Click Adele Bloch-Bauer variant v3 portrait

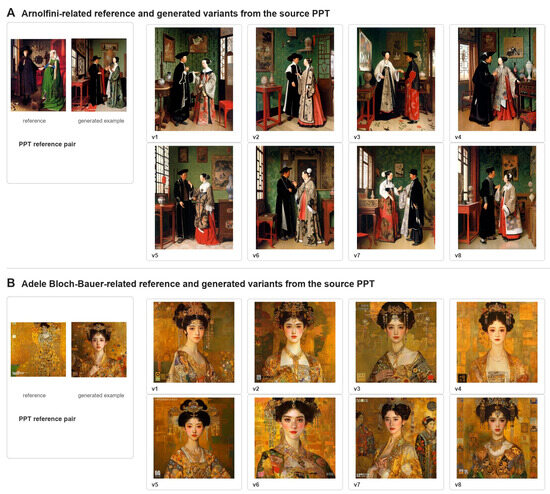click(x=396, y=342)
